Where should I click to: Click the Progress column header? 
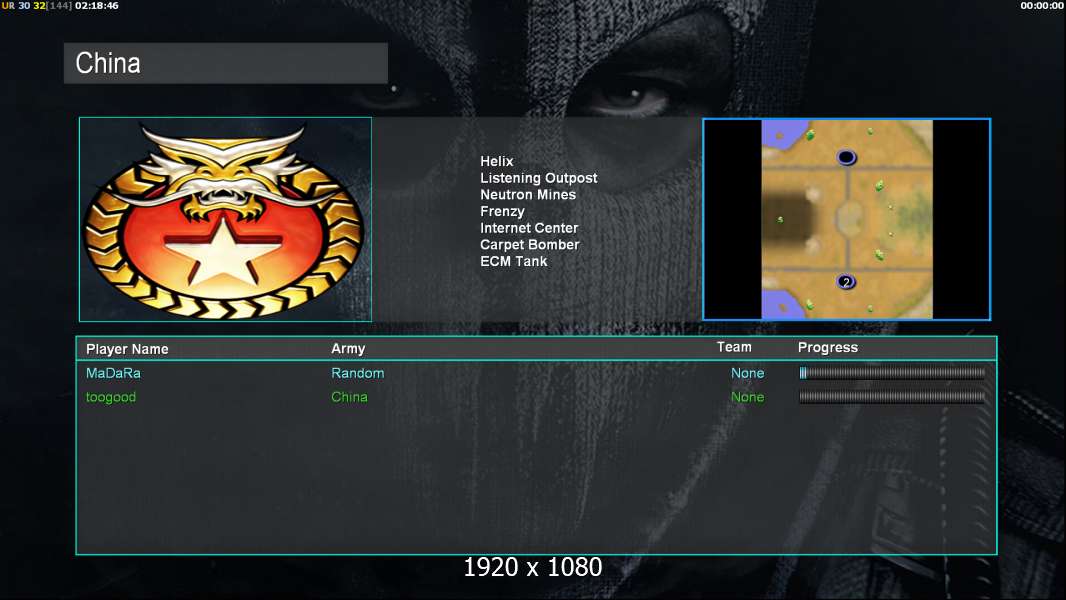coord(827,348)
